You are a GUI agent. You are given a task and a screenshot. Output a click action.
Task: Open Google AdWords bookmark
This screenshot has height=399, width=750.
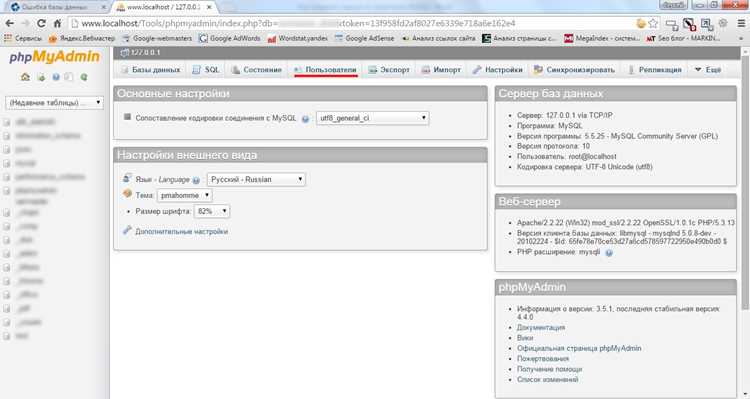coord(230,38)
